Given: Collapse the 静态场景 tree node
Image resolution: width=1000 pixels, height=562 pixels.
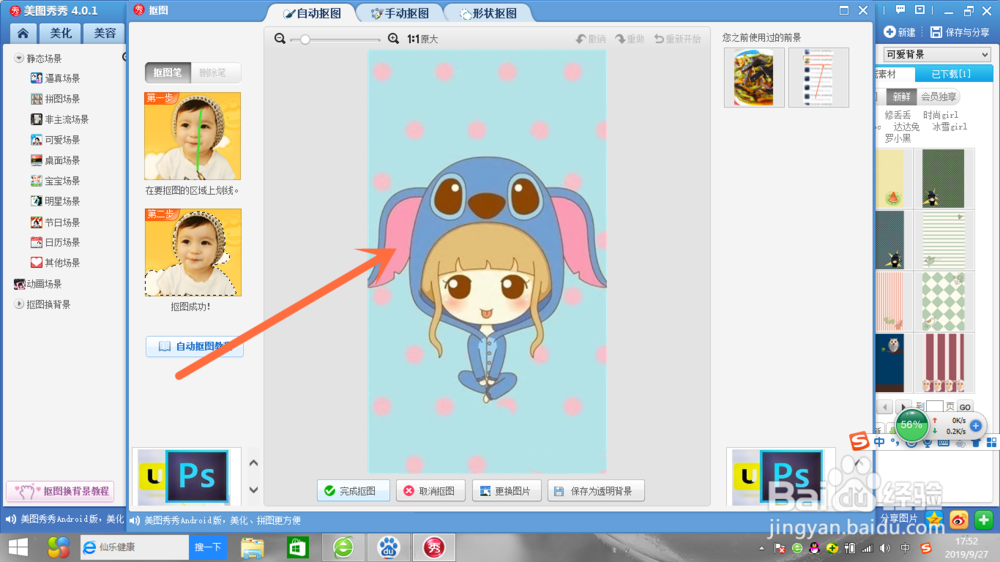Looking at the screenshot, I should coord(19,58).
